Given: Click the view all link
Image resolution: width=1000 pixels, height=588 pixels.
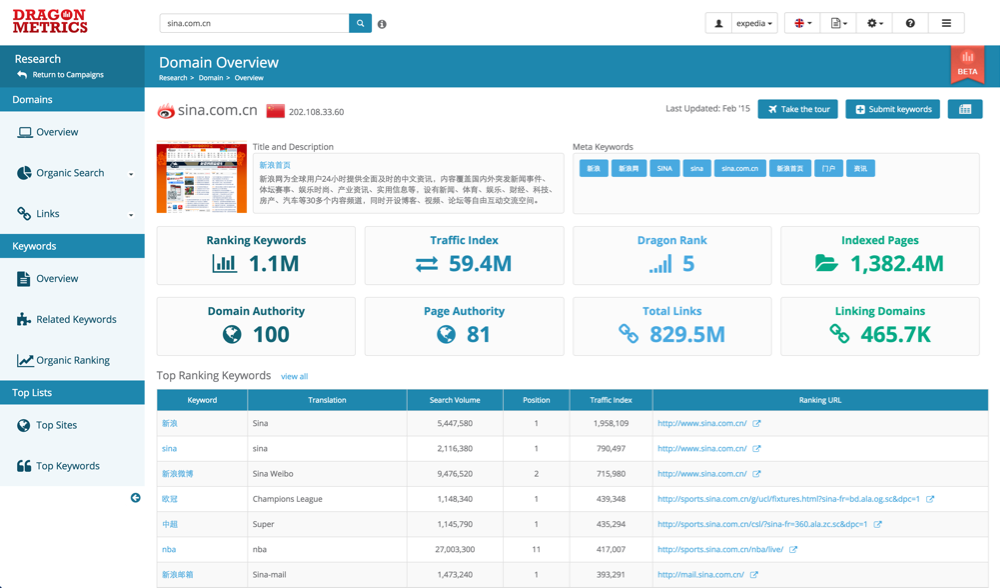Looking at the screenshot, I should tap(294, 377).
